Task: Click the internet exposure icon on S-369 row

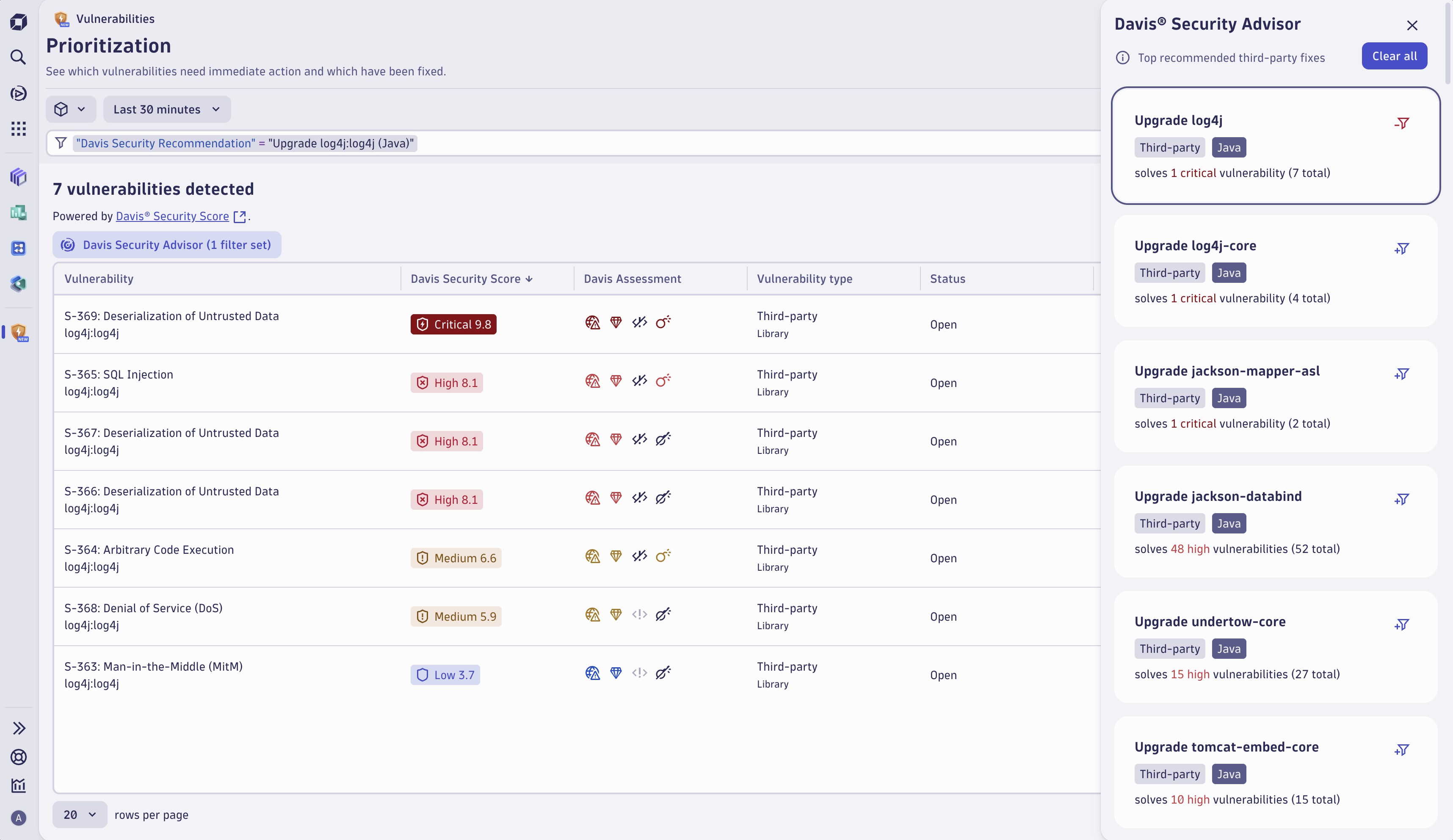Action: pyautogui.click(x=593, y=323)
